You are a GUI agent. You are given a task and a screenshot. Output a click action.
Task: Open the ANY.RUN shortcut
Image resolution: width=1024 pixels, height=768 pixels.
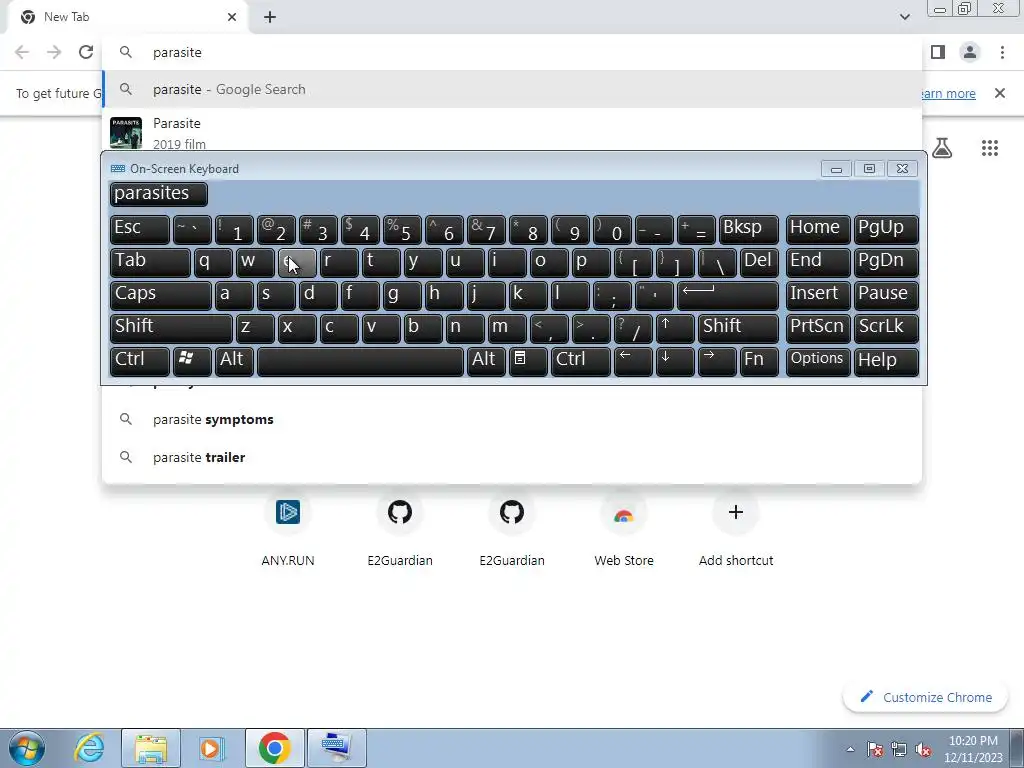287,530
